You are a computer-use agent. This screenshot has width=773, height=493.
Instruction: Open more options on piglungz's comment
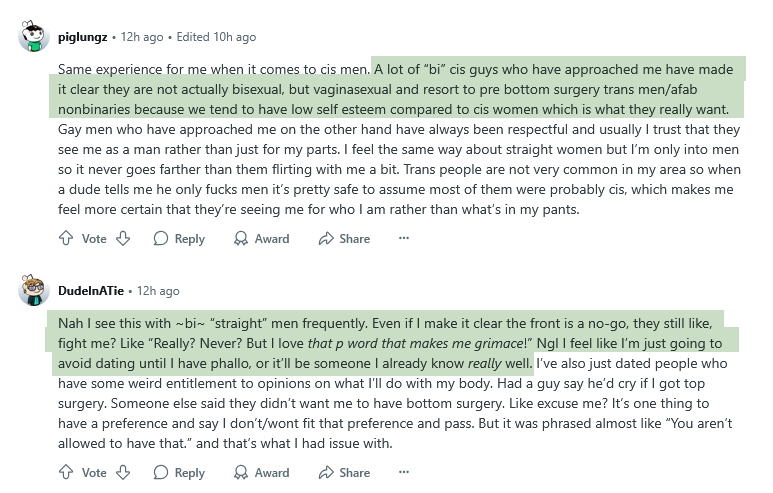(x=404, y=239)
